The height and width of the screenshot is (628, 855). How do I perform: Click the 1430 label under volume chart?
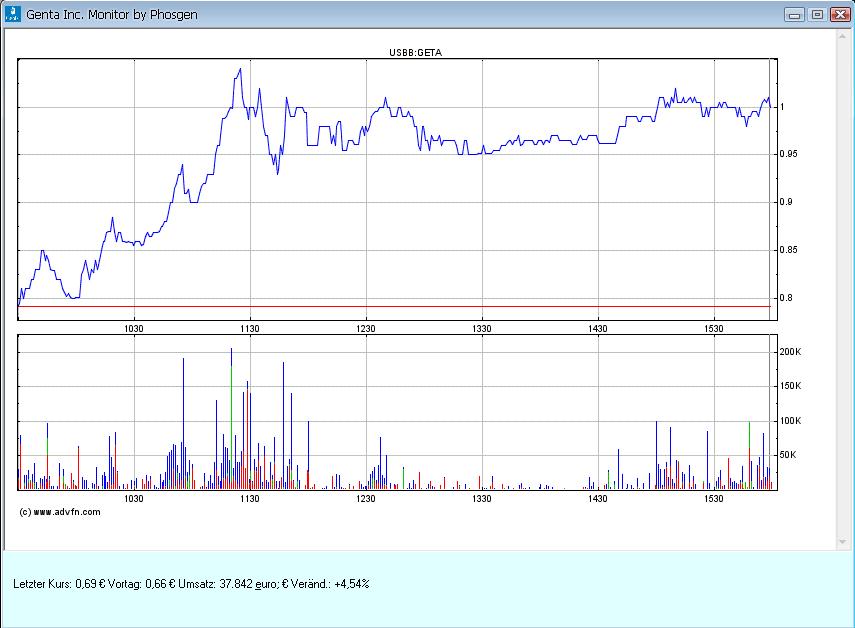(598, 499)
